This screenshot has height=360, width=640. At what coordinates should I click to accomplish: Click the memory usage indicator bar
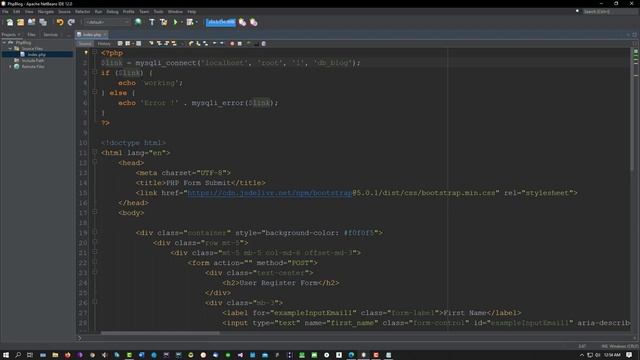pyautogui.click(x=220, y=22)
